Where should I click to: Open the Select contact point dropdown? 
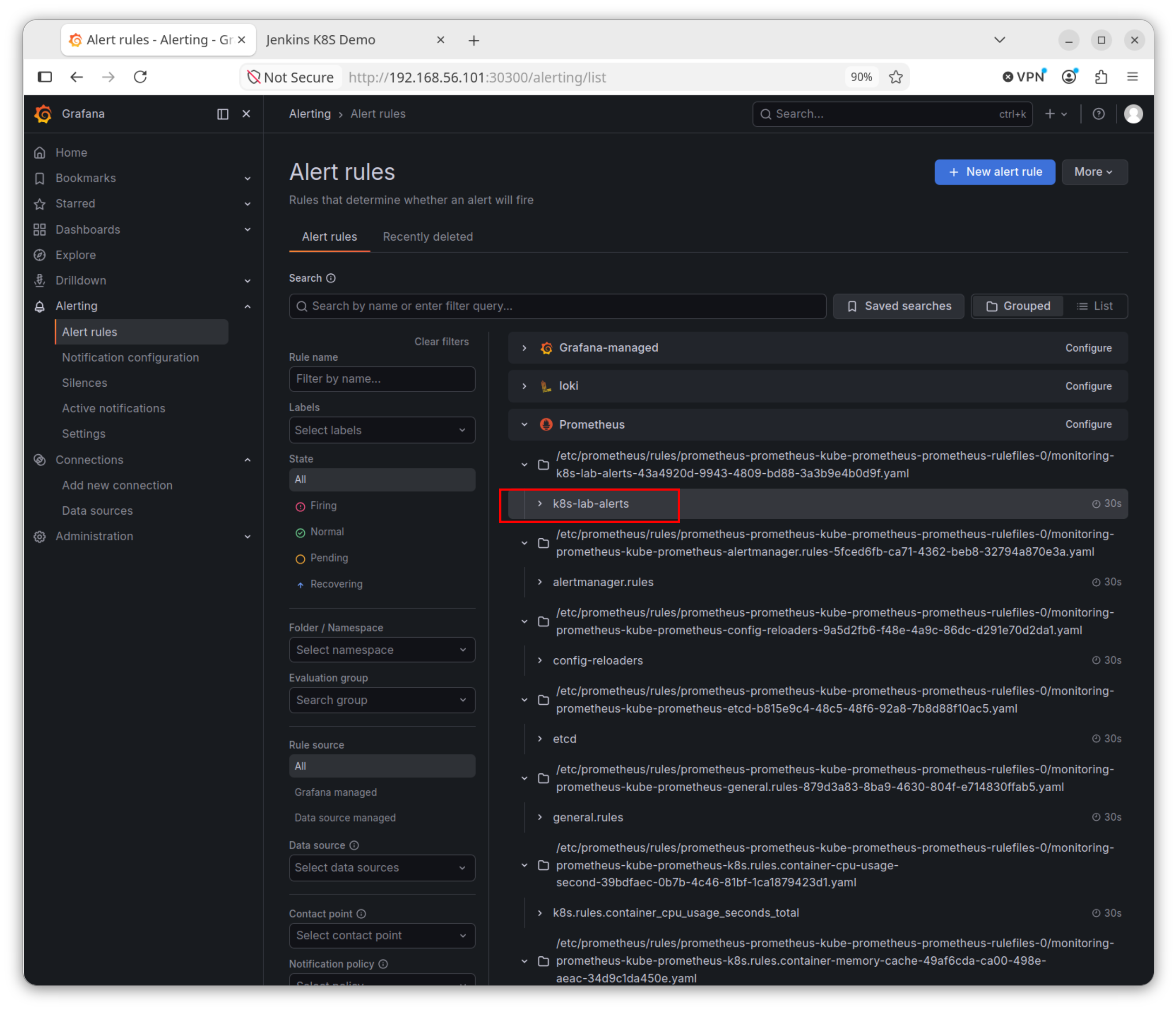click(382, 936)
